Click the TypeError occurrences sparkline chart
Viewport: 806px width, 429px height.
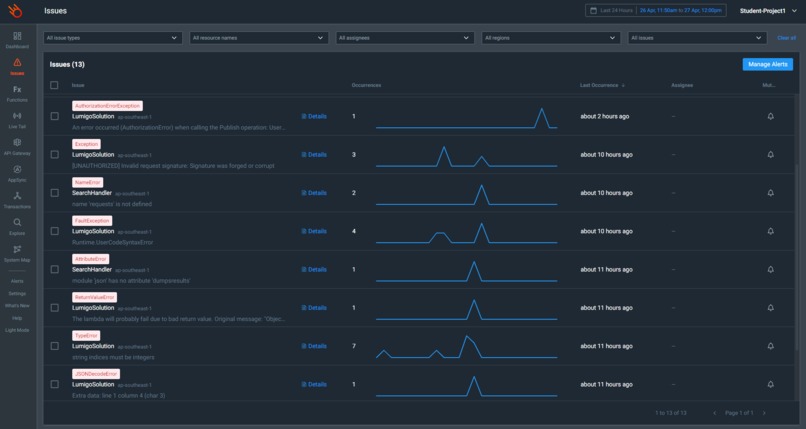click(466, 347)
